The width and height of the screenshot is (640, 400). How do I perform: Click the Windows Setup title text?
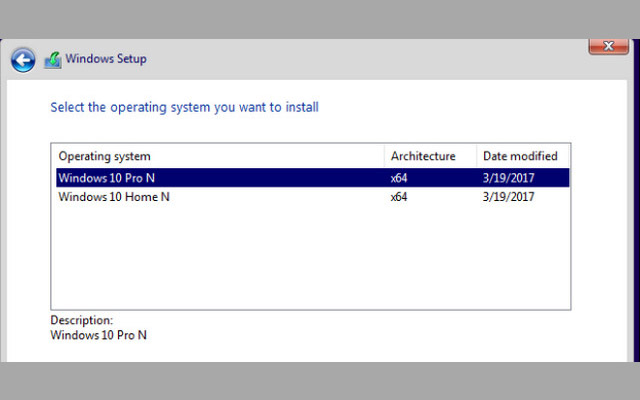click(106, 59)
